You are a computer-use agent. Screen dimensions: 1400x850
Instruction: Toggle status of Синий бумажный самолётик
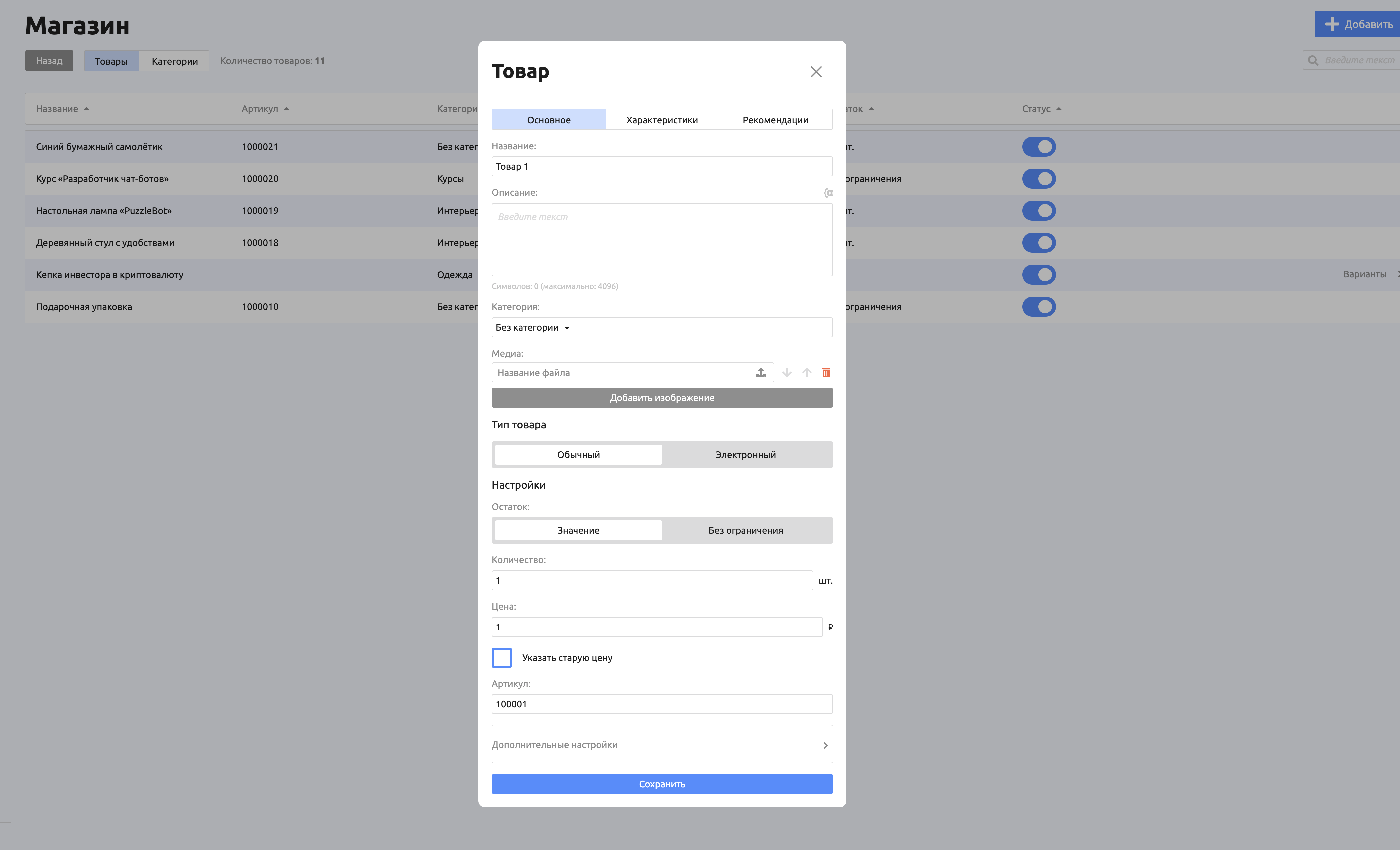1038,147
